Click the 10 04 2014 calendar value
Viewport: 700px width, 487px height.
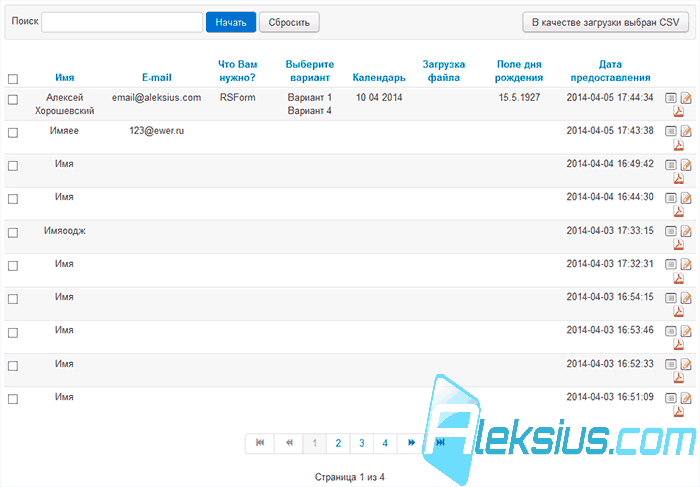[379, 97]
